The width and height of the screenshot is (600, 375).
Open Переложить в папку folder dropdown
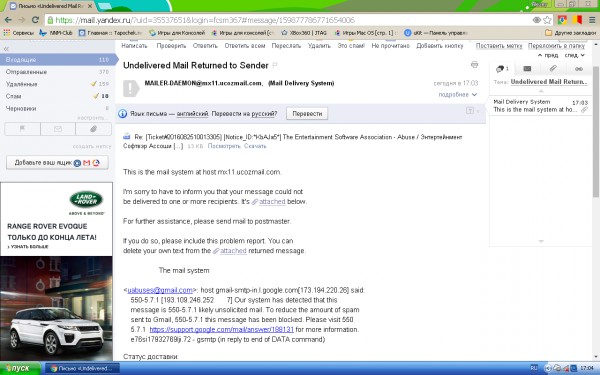pyautogui.click(x=556, y=46)
